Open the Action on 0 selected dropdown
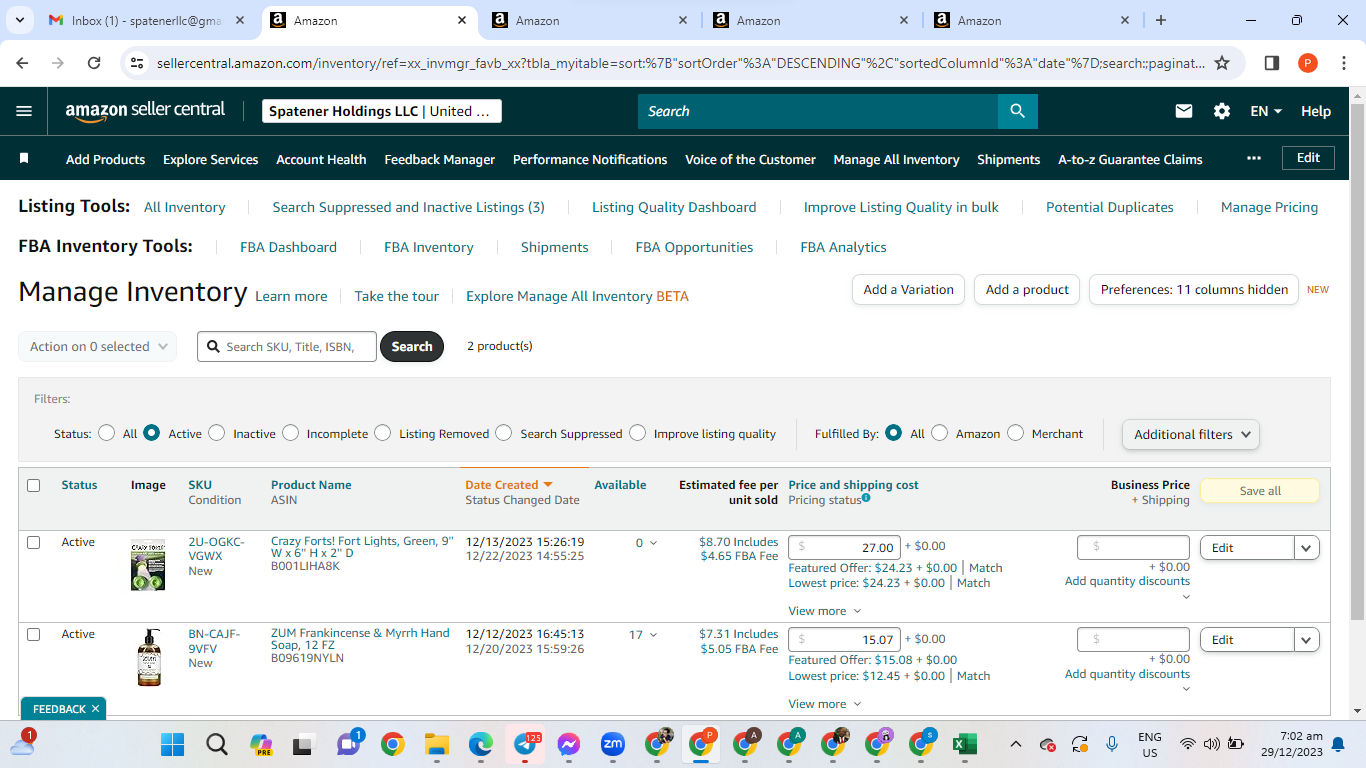This screenshot has height=768, width=1366. click(98, 346)
